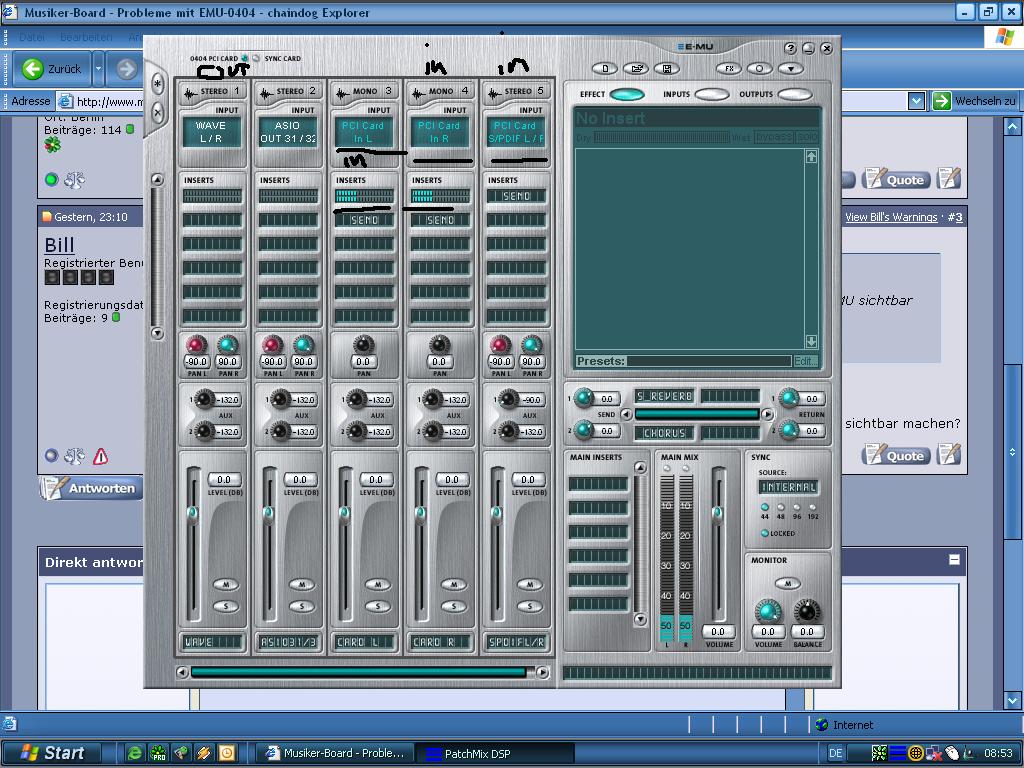Click the Pan knob on Mono 3 strip
Viewport: 1024px width, 768px height.
tap(363, 344)
